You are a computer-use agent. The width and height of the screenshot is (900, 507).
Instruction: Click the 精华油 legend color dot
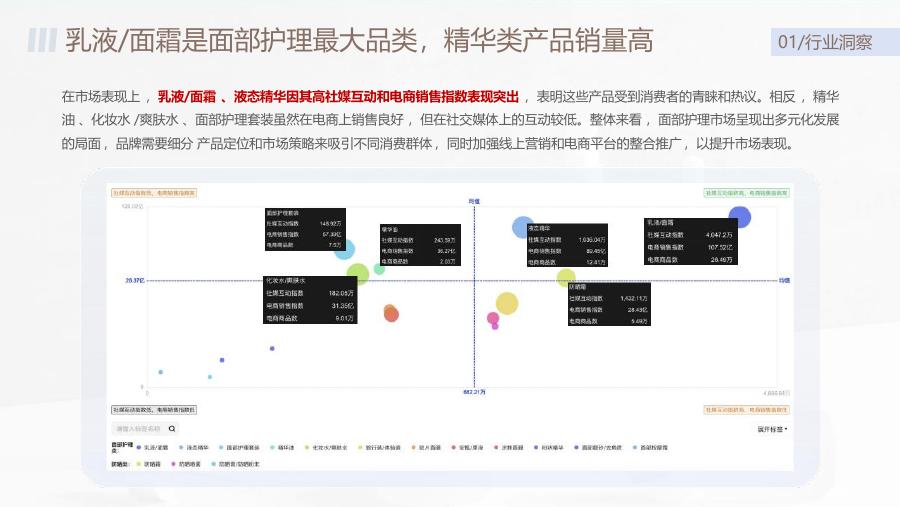click(273, 447)
